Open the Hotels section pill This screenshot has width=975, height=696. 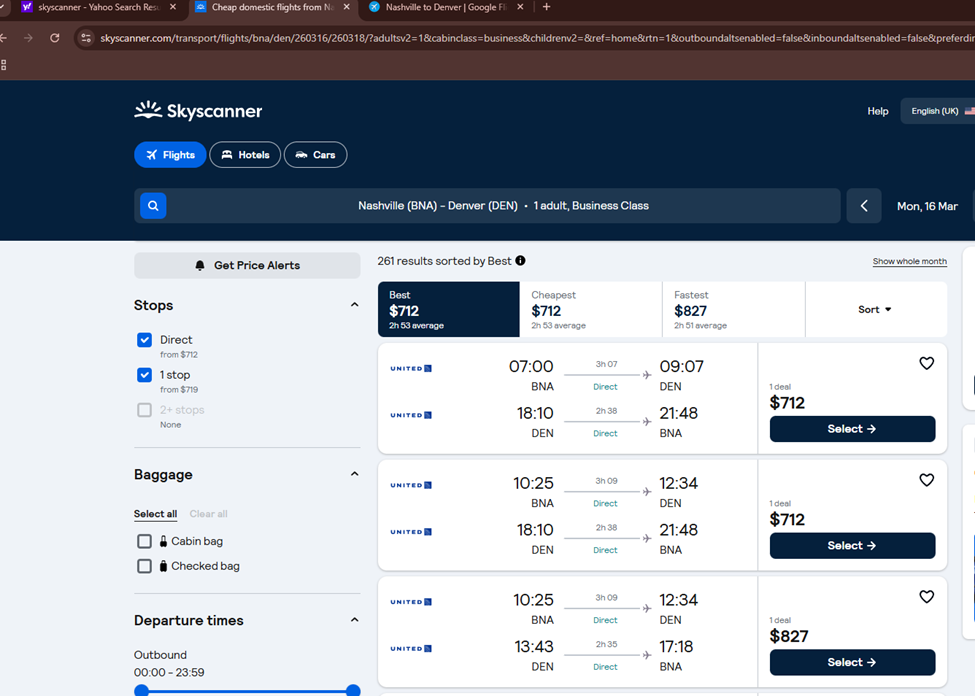coord(245,155)
